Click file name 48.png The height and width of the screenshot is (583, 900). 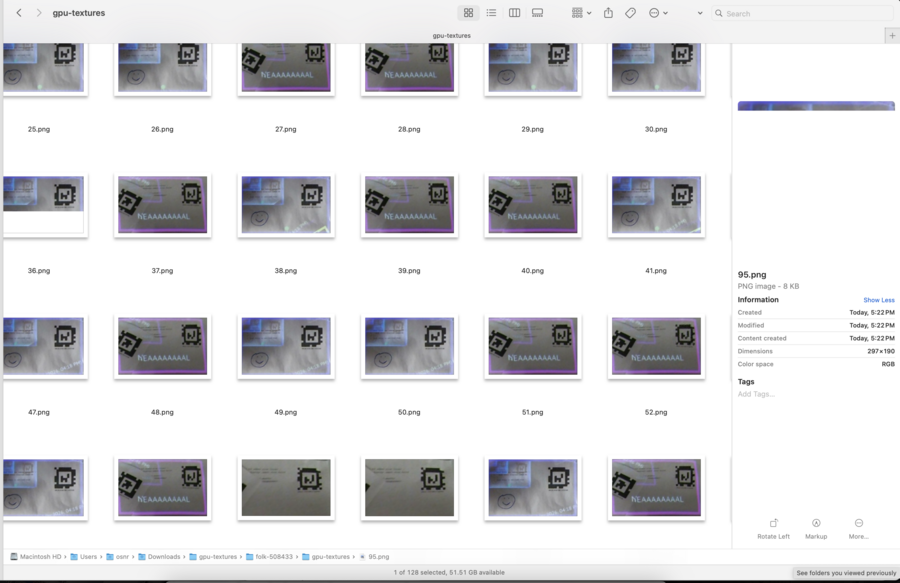162,412
